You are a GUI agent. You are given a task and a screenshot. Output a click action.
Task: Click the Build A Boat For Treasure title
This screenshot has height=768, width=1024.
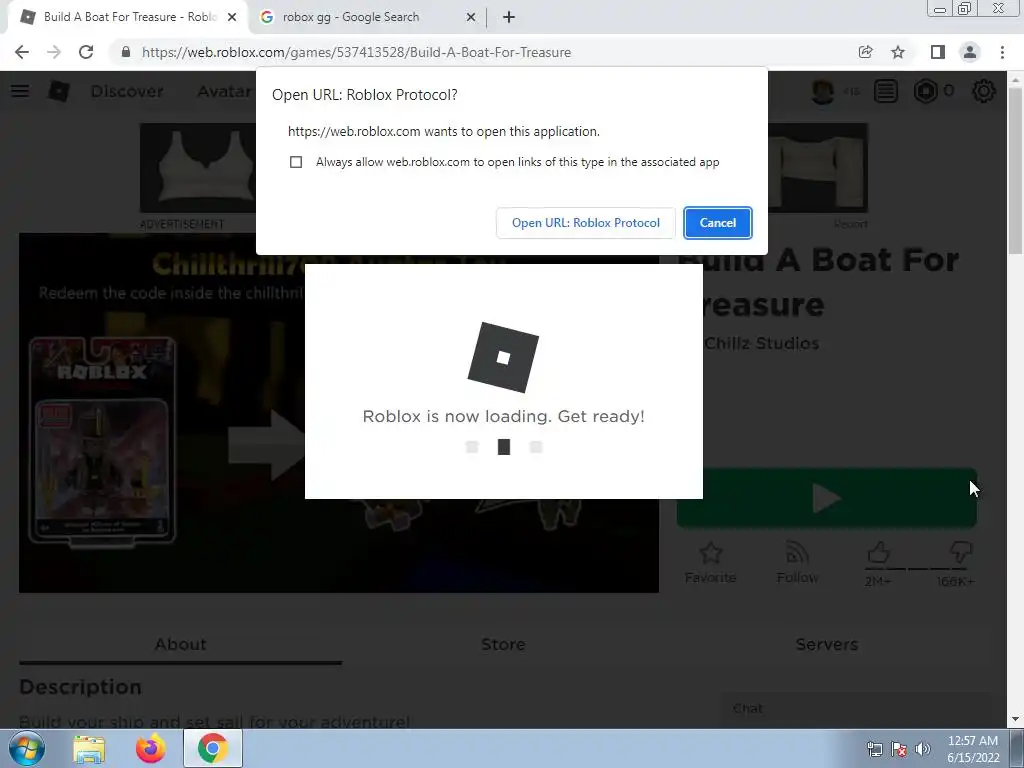[x=820, y=282]
